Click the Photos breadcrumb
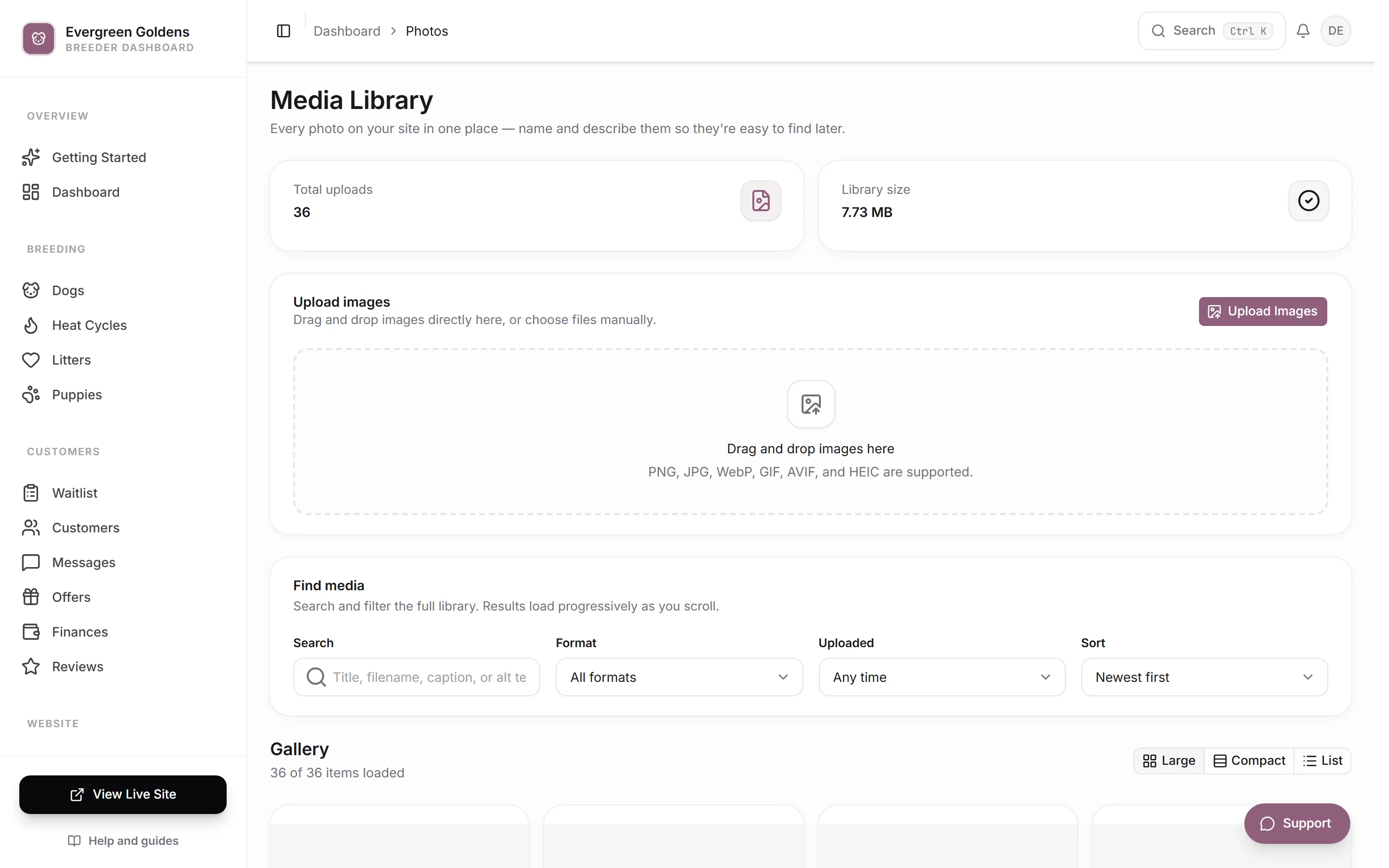Screen dimensions: 1389x868 426,31
